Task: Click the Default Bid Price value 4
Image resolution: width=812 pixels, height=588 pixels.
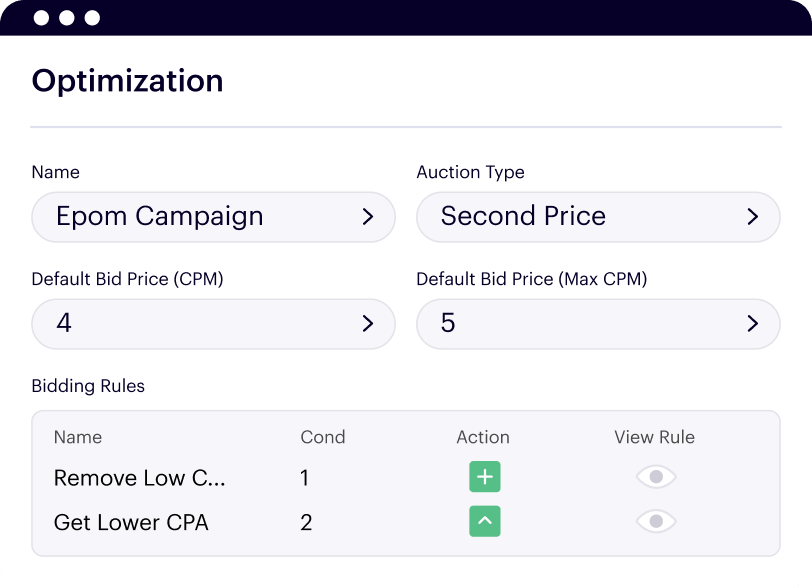Action: coord(64,323)
